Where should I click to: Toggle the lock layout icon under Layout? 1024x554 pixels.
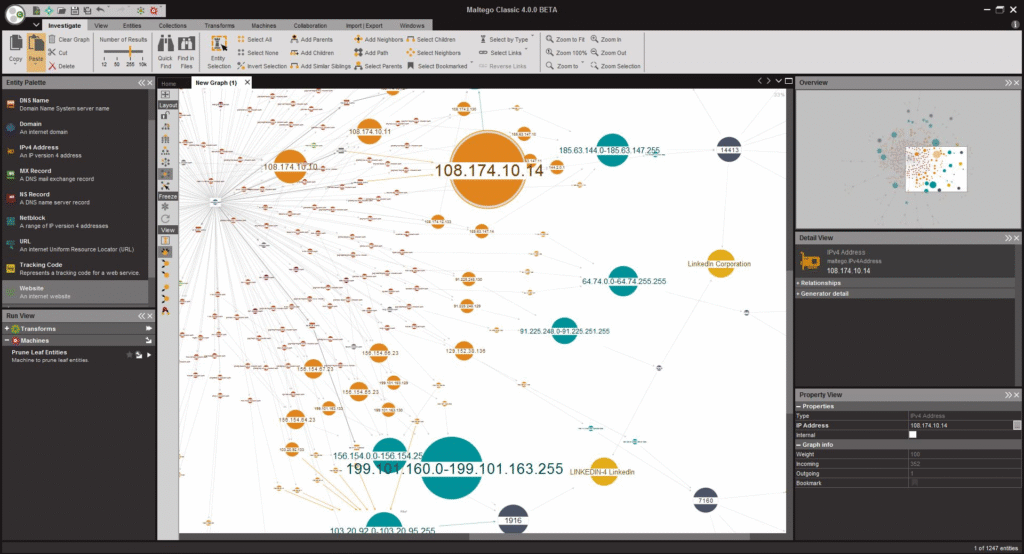(165, 115)
